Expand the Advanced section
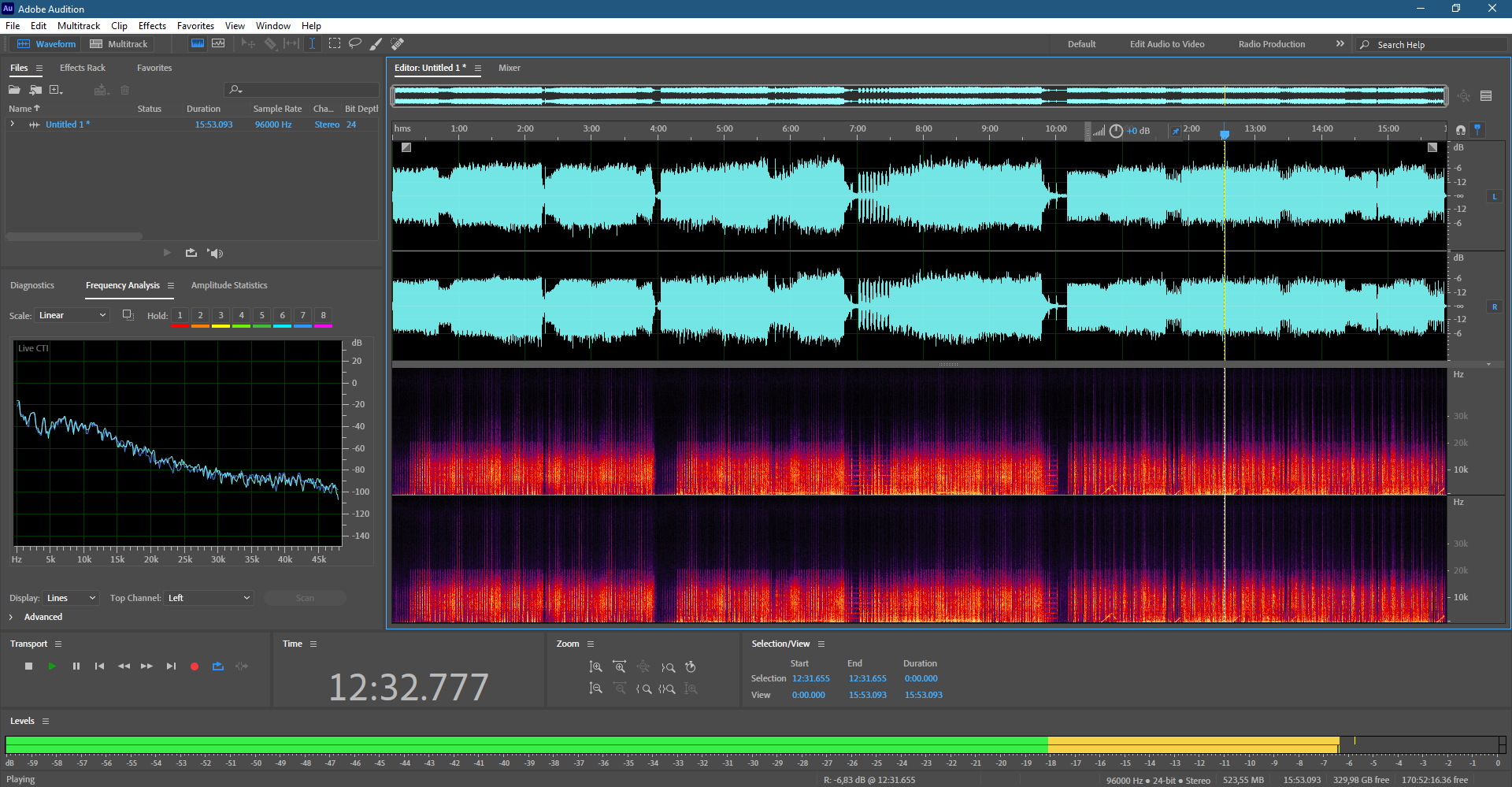The height and width of the screenshot is (787, 1512). pyautogui.click(x=36, y=617)
